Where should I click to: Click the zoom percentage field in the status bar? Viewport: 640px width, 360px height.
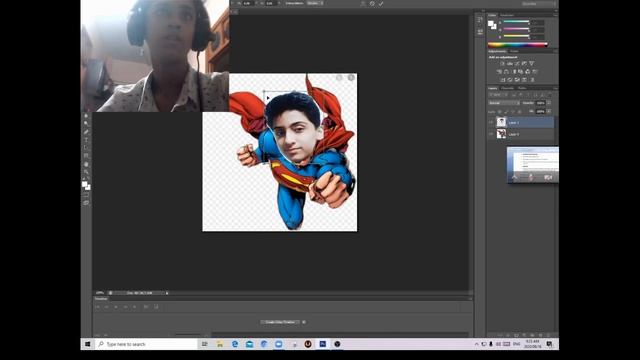tap(100, 293)
